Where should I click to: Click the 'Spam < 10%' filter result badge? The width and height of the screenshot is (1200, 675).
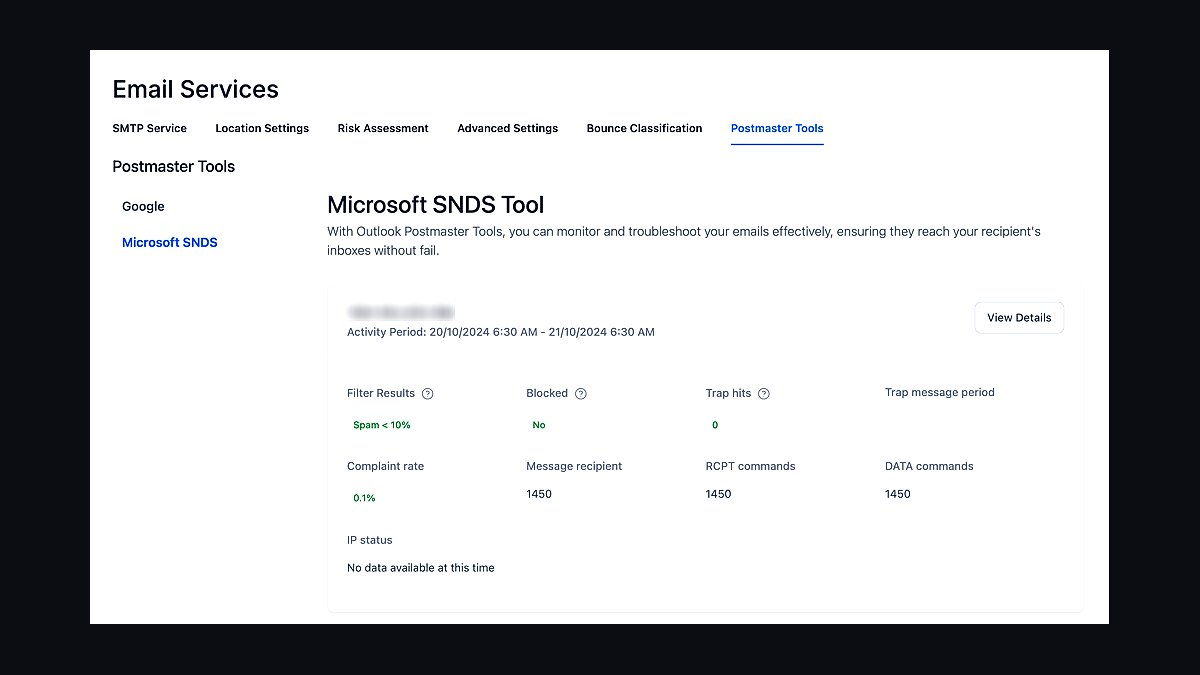(x=382, y=425)
